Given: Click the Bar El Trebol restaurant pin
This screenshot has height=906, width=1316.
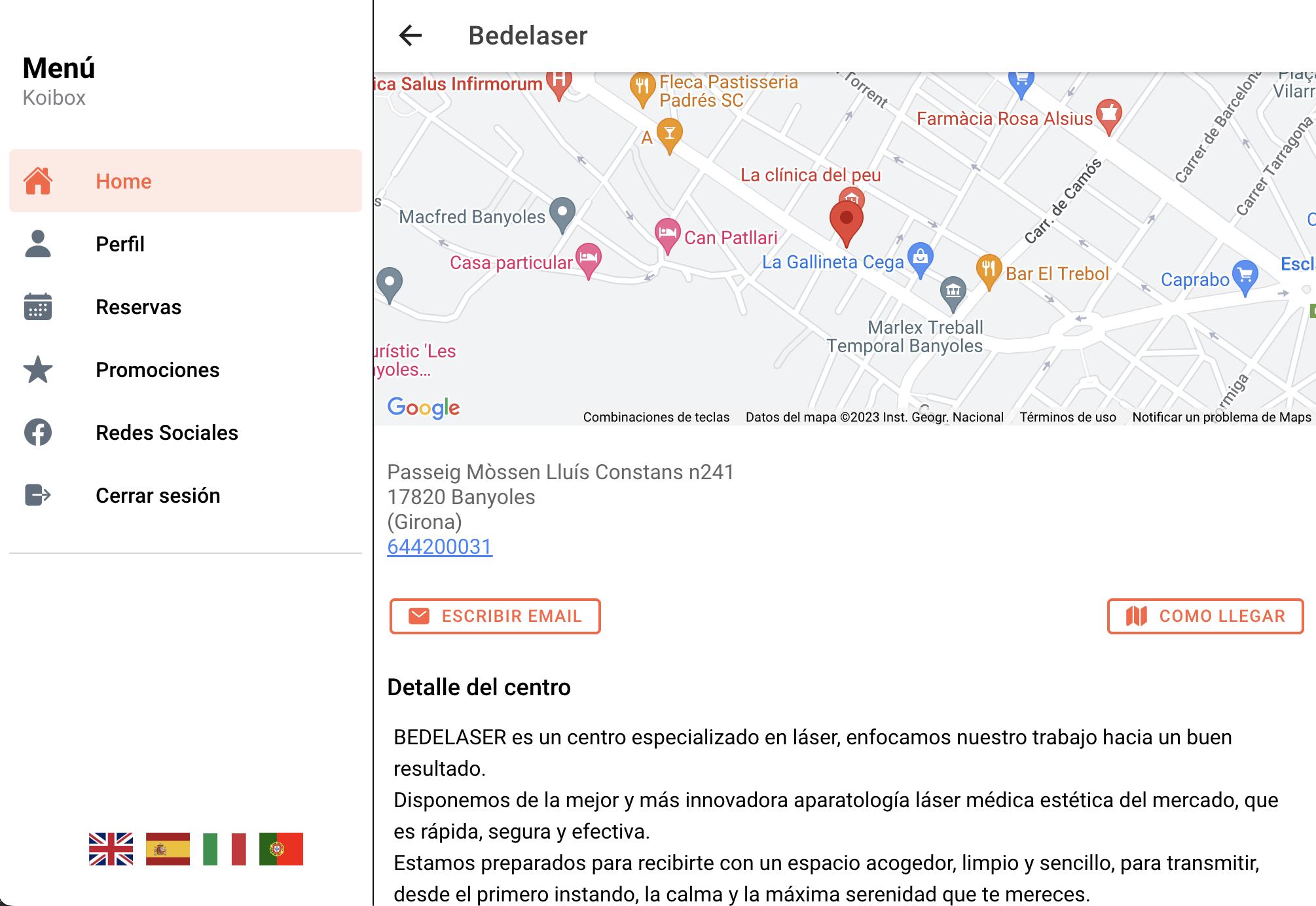Looking at the screenshot, I should (x=989, y=272).
